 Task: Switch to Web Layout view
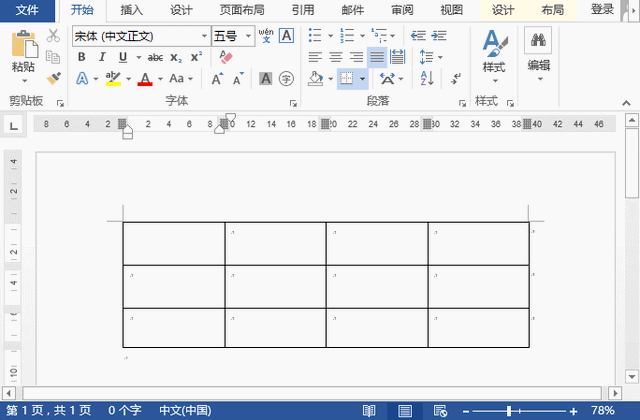pos(440,411)
